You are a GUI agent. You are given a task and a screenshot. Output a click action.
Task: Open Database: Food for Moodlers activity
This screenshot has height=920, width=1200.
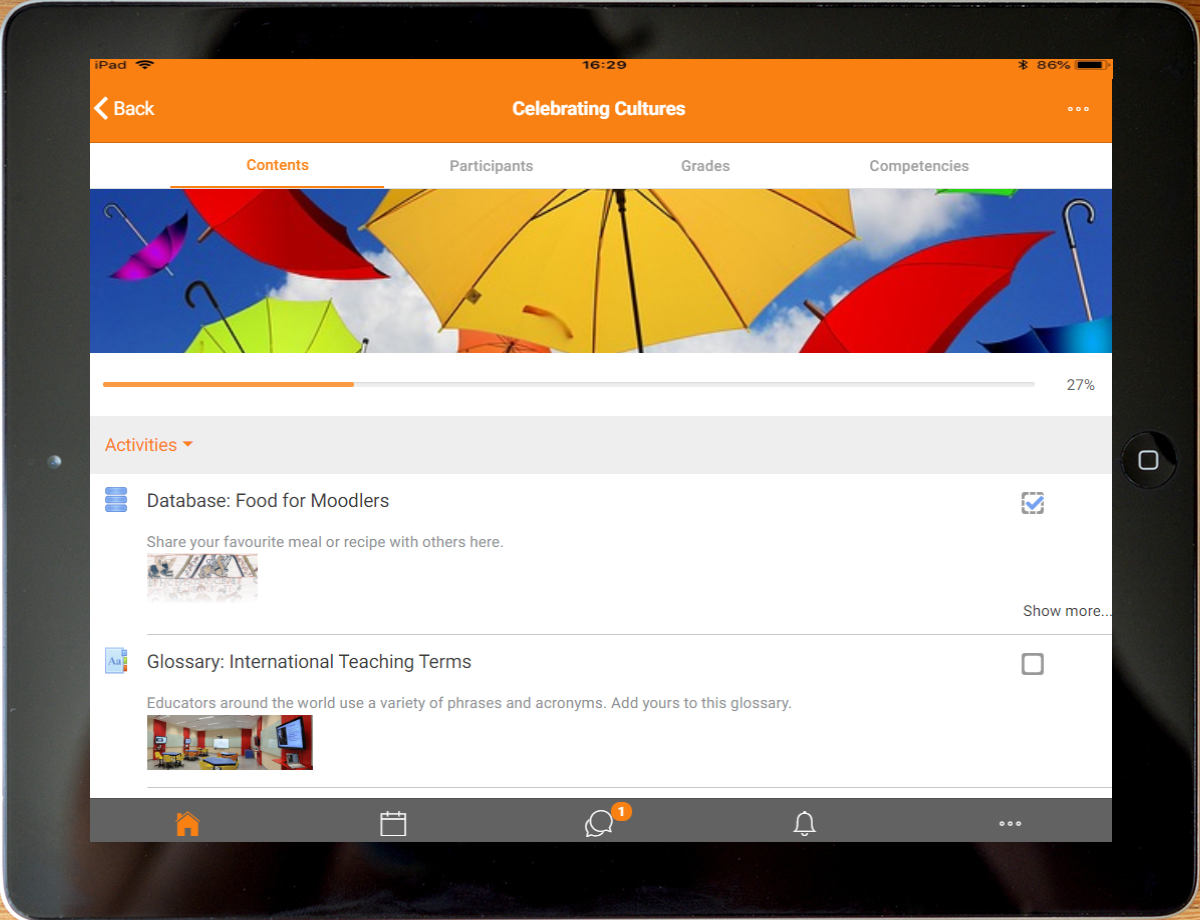(x=268, y=501)
